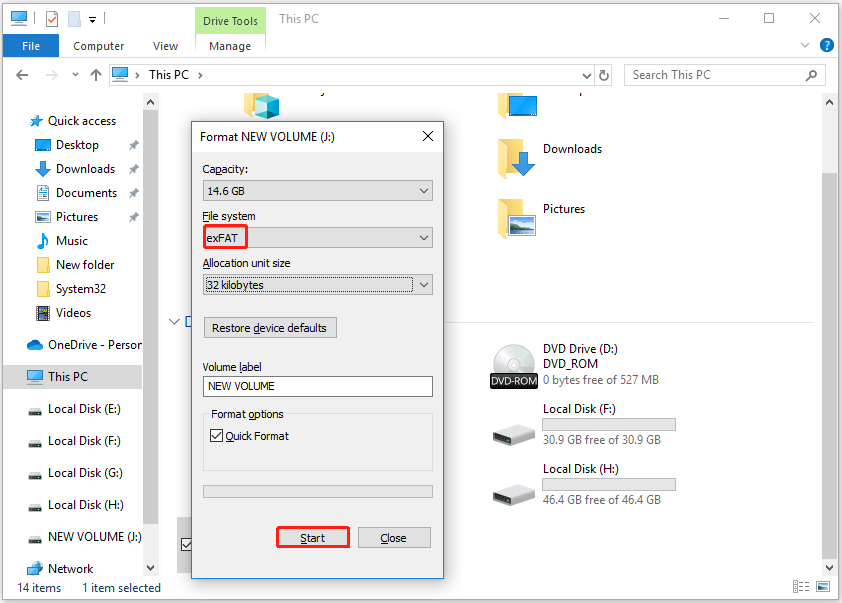Click the Properties quick access toolbar icon
Viewport: 842px width, 603px height.
52,19
